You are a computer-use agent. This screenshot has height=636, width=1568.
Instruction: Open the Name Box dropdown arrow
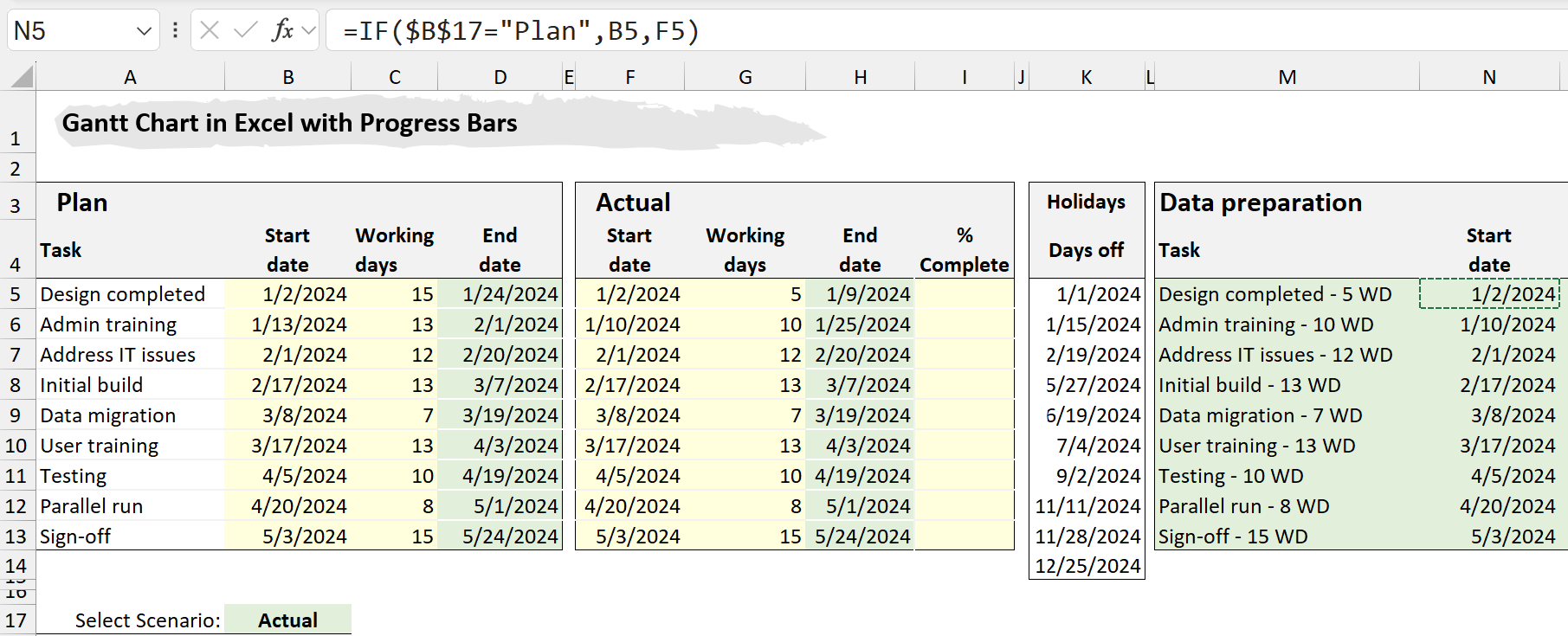pos(144,32)
